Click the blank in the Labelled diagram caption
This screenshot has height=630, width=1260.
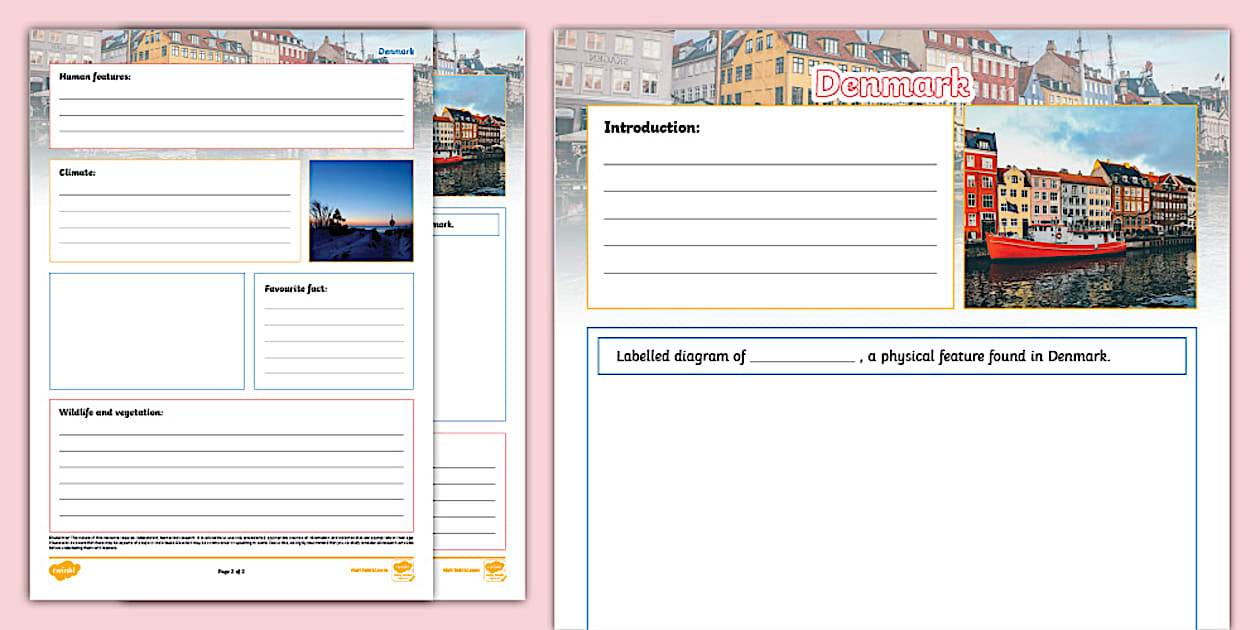click(x=802, y=357)
